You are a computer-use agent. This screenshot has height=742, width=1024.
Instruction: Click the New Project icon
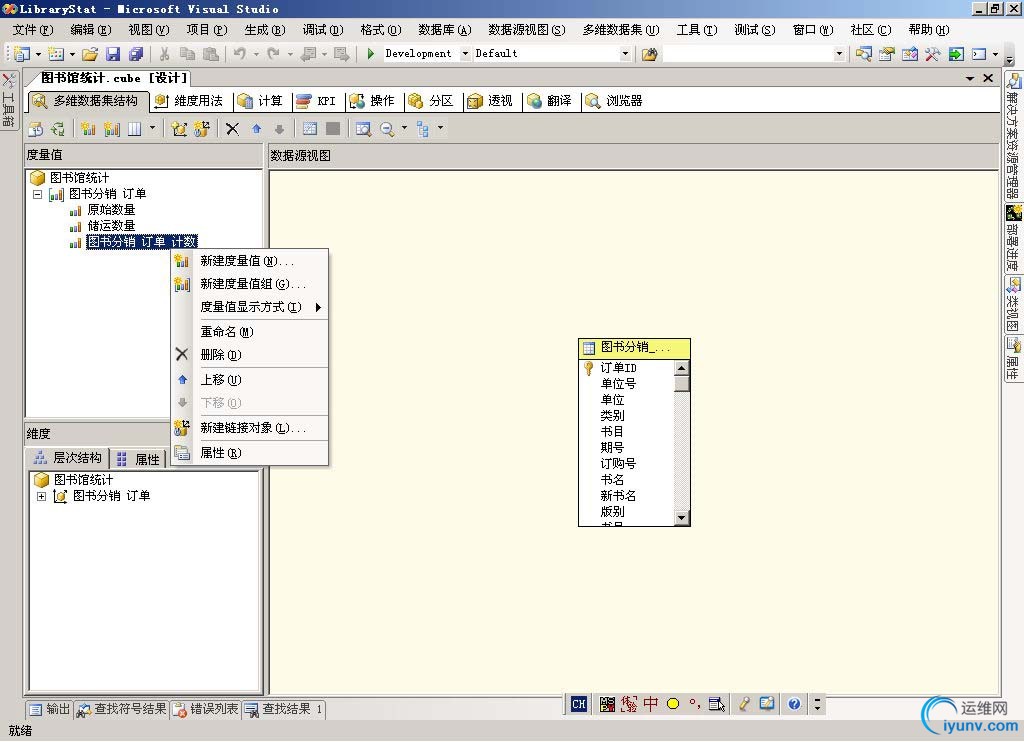(22, 54)
